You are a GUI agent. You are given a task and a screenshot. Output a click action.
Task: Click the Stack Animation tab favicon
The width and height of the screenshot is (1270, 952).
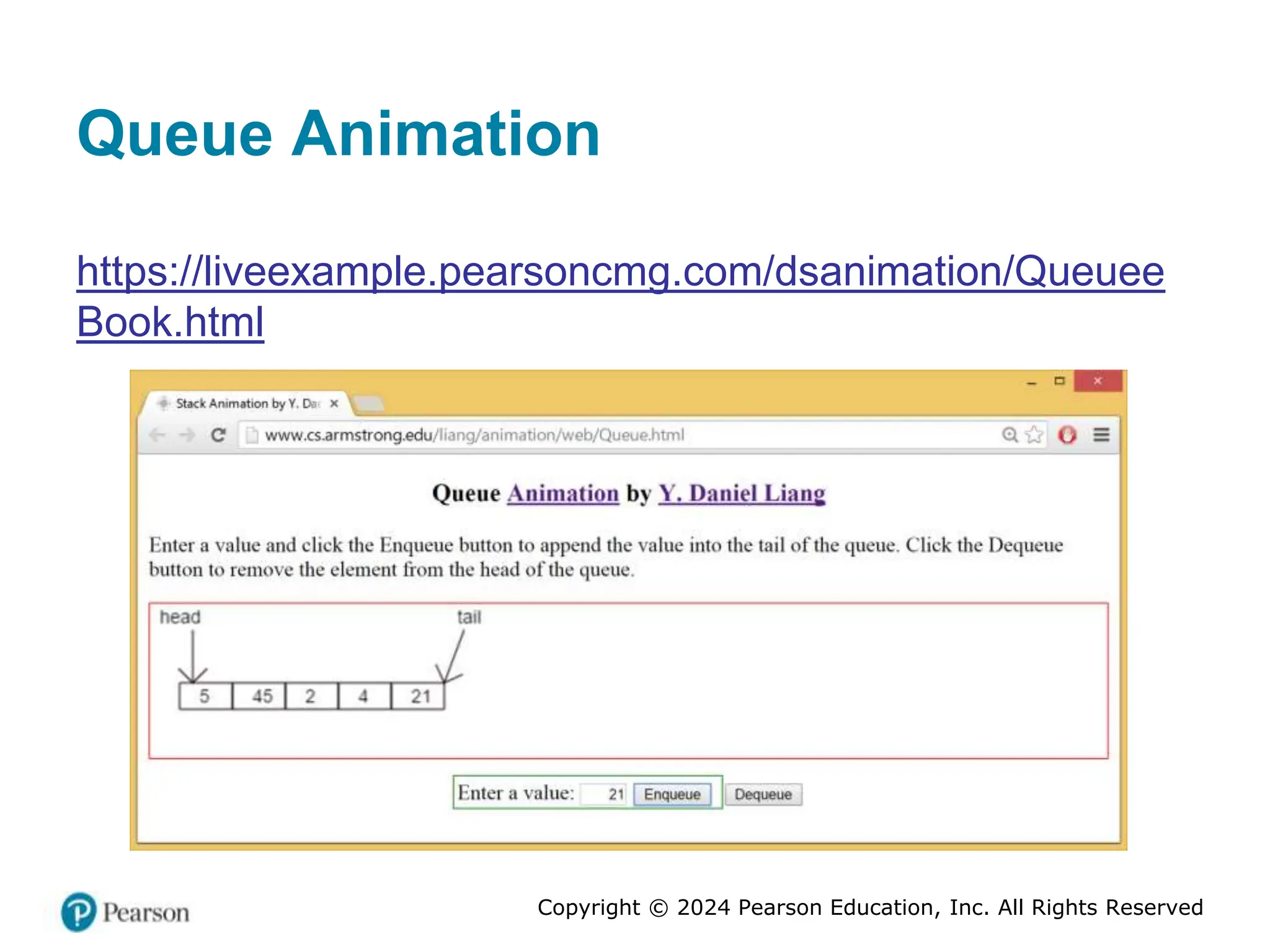pos(163,403)
